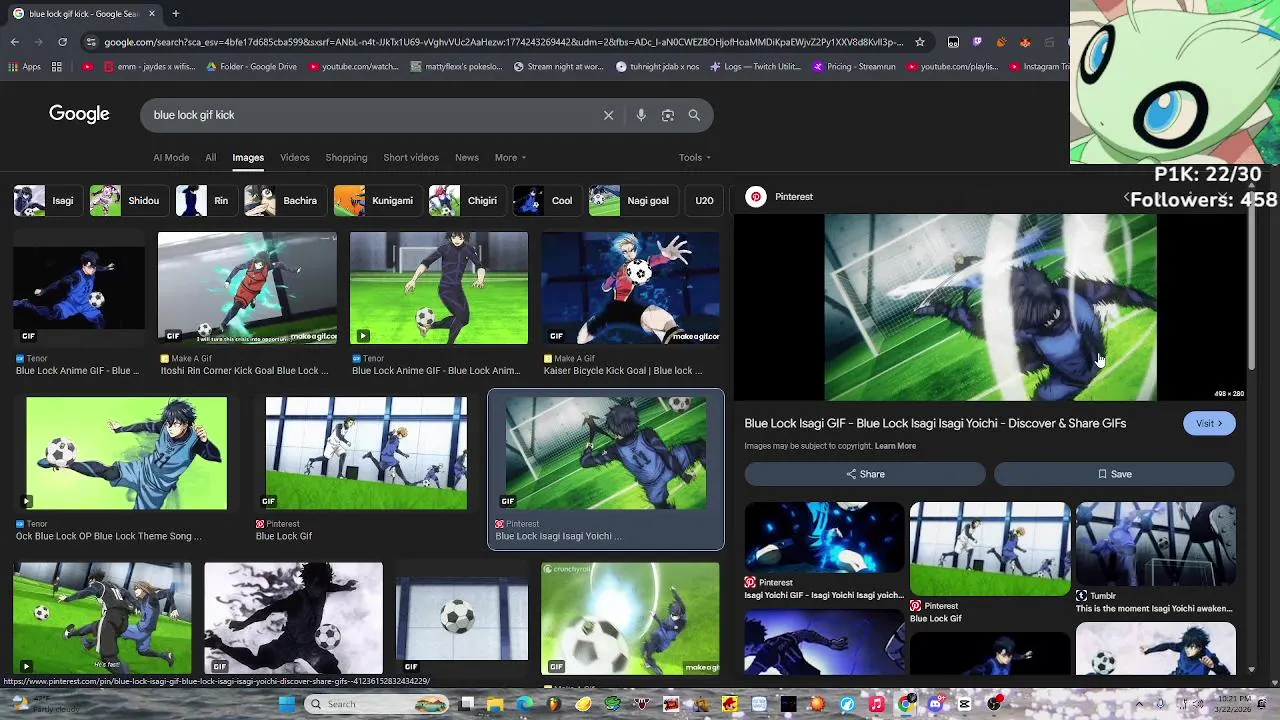The width and height of the screenshot is (1280, 720).
Task: Share the selected Blue Lock Isagi GIF
Action: [x=865, y=474]
